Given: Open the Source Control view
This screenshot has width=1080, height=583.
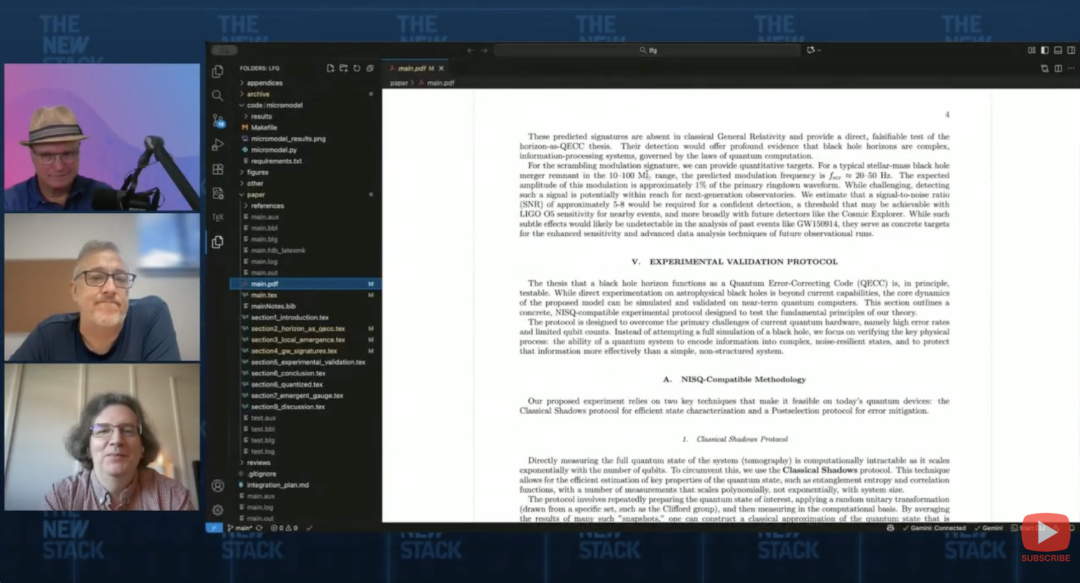Looking at the screenshot, I should pyautogui.click(x=217, y=120).
